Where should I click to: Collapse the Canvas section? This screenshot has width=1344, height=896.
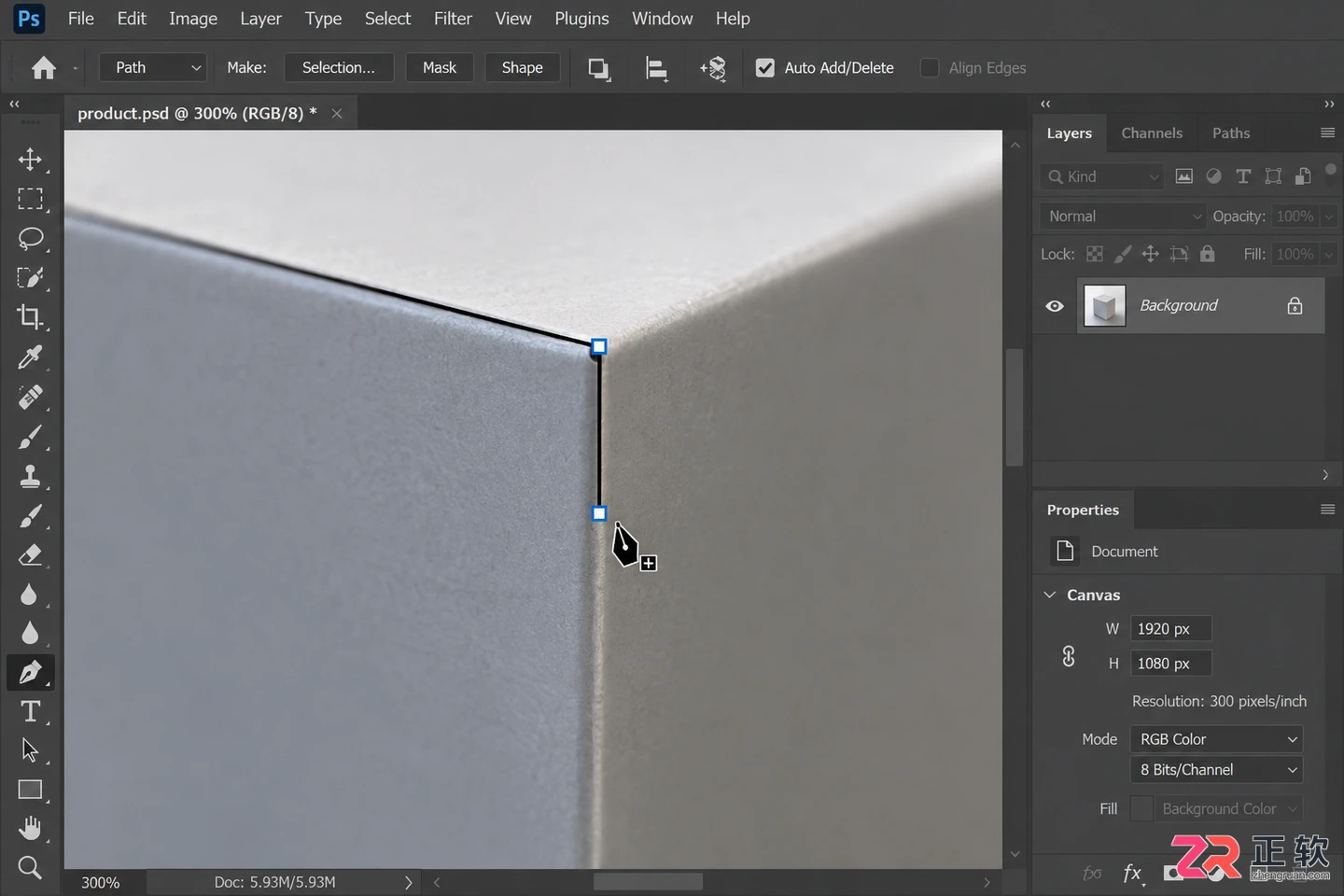point(1050,595)
